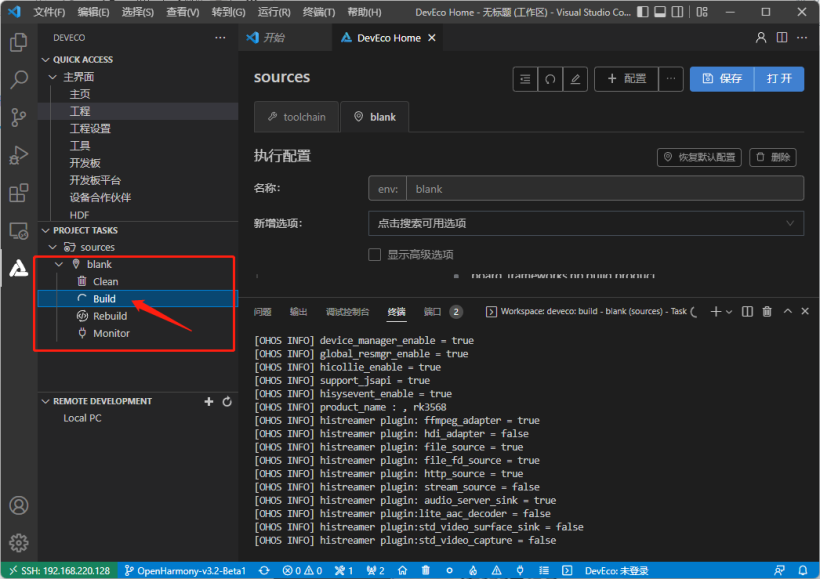Click the 恢复默认配置 button
The height and width of the screenshot is (579, 820).
pos(699,157)
